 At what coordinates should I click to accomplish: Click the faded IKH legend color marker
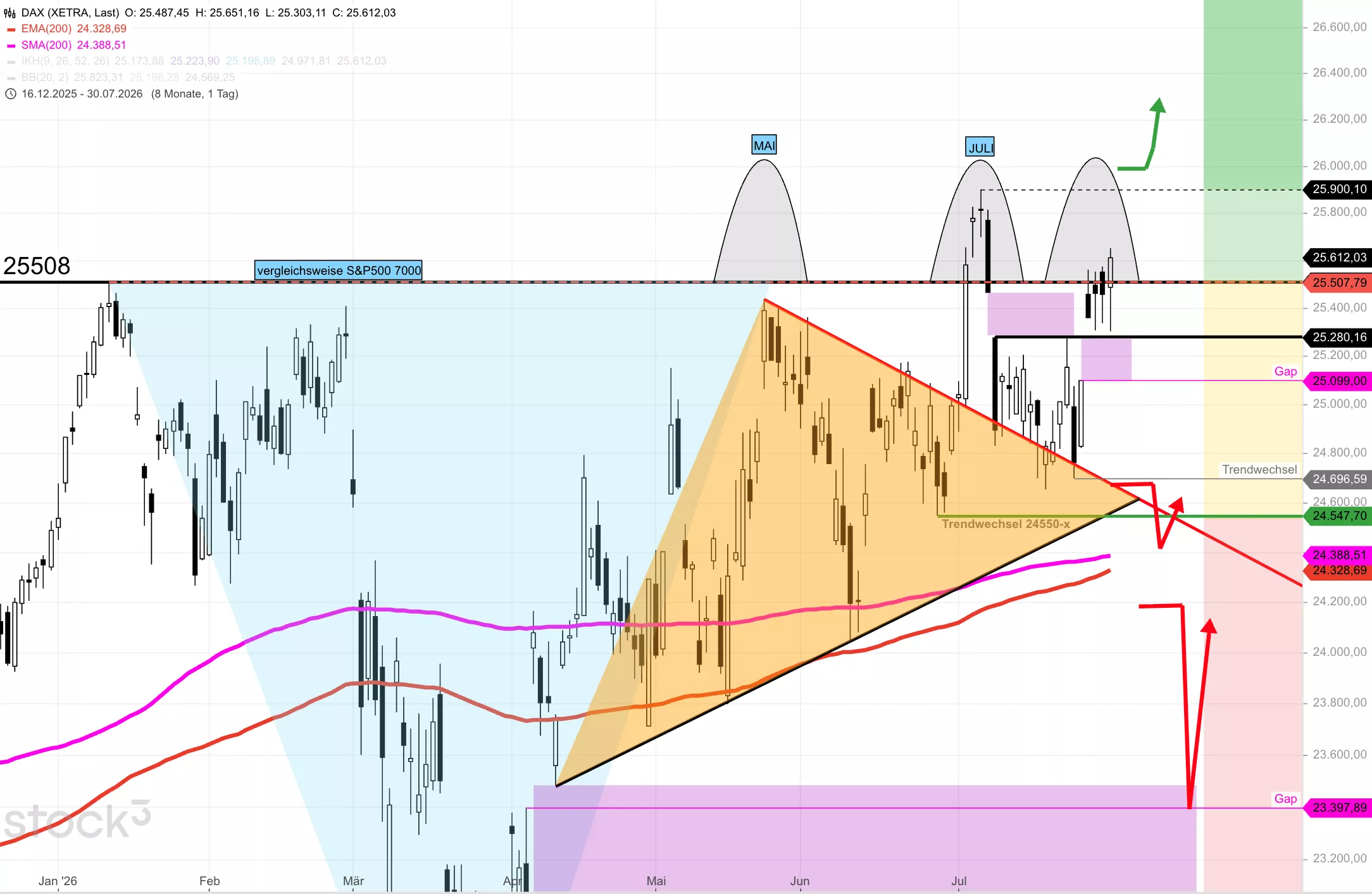[x=11, y=61]
